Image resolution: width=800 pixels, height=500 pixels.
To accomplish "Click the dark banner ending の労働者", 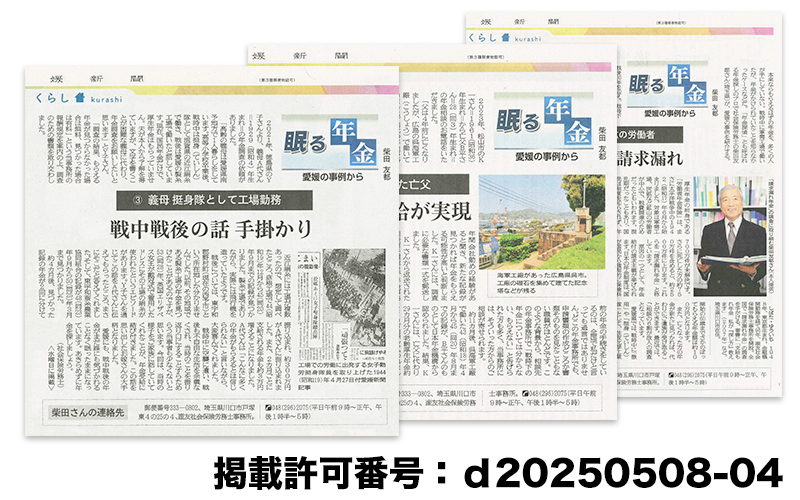I will tap(649, 135).
